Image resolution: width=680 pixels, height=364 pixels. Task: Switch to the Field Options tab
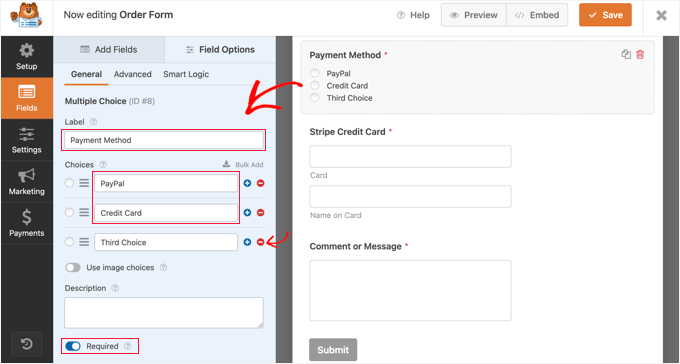(220, 49)
